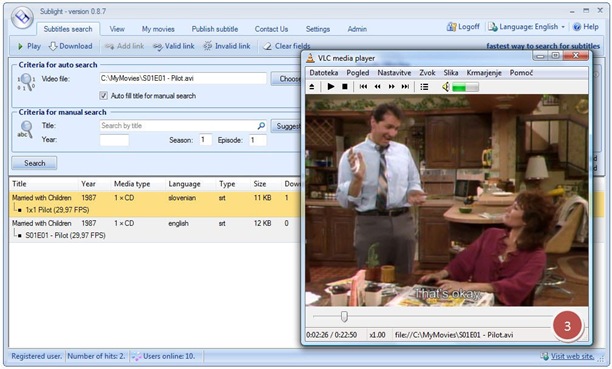Click Users online: 10 status entry
The width and height of the screenshot is (612, 369).
(x=164, y=356)
